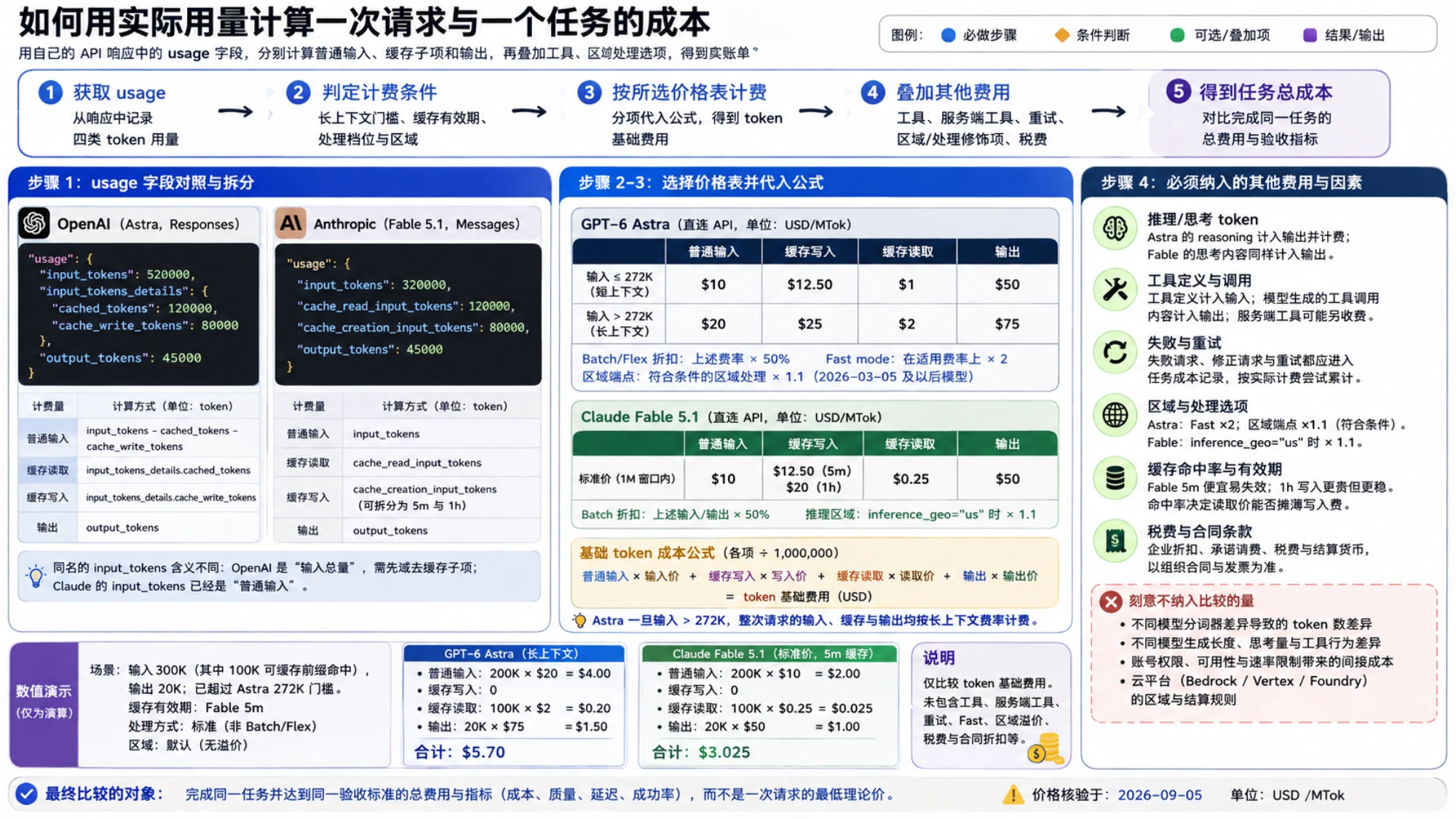Viewport: 1456px width, 819px height.
Task: Select the $12.50 (5m) $20 (1h) cell
Action: pyautogui.click(x=812, y=479)
